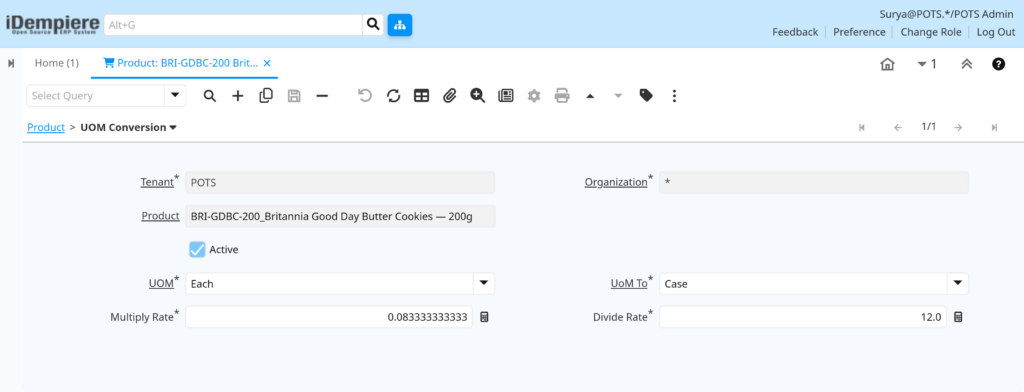Click the Organization field label
The image size is (1024, 392).
(615, 182)
